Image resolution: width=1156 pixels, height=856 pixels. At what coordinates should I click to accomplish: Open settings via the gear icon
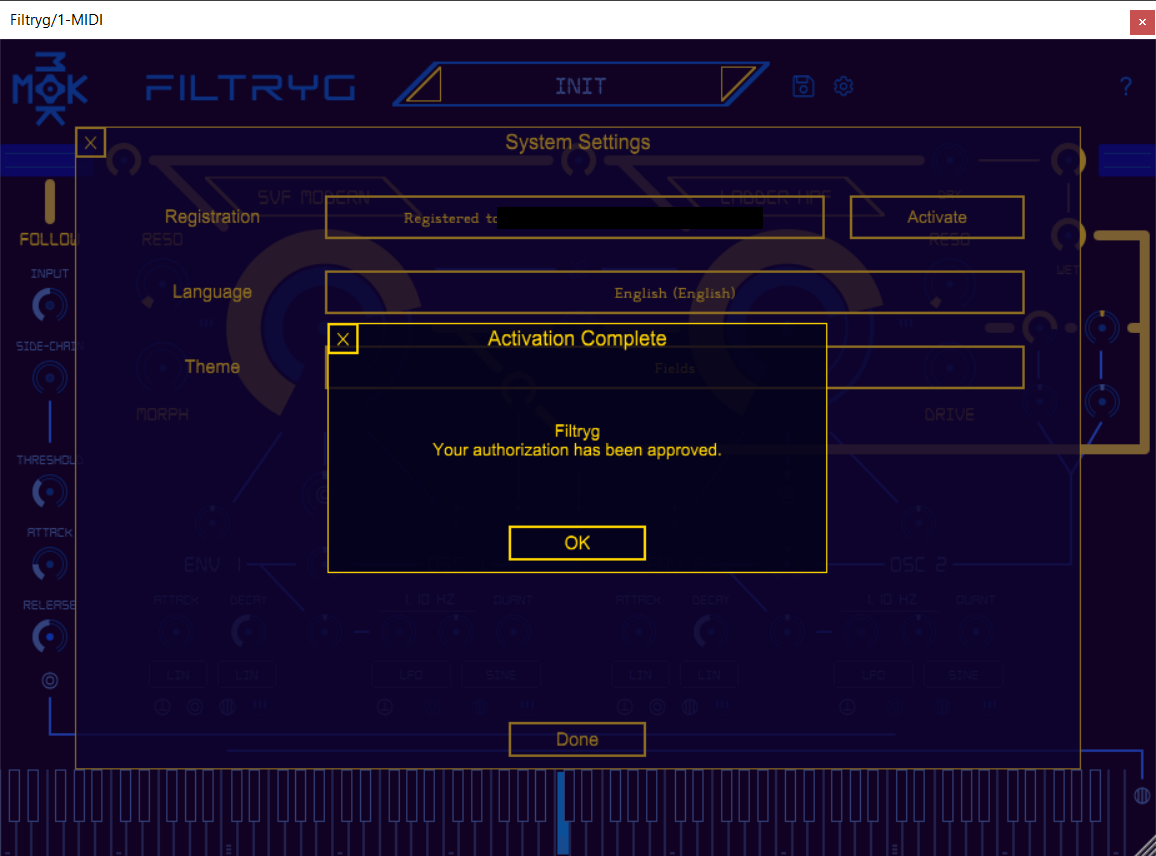pyautogui.click(x=843, y=86)
